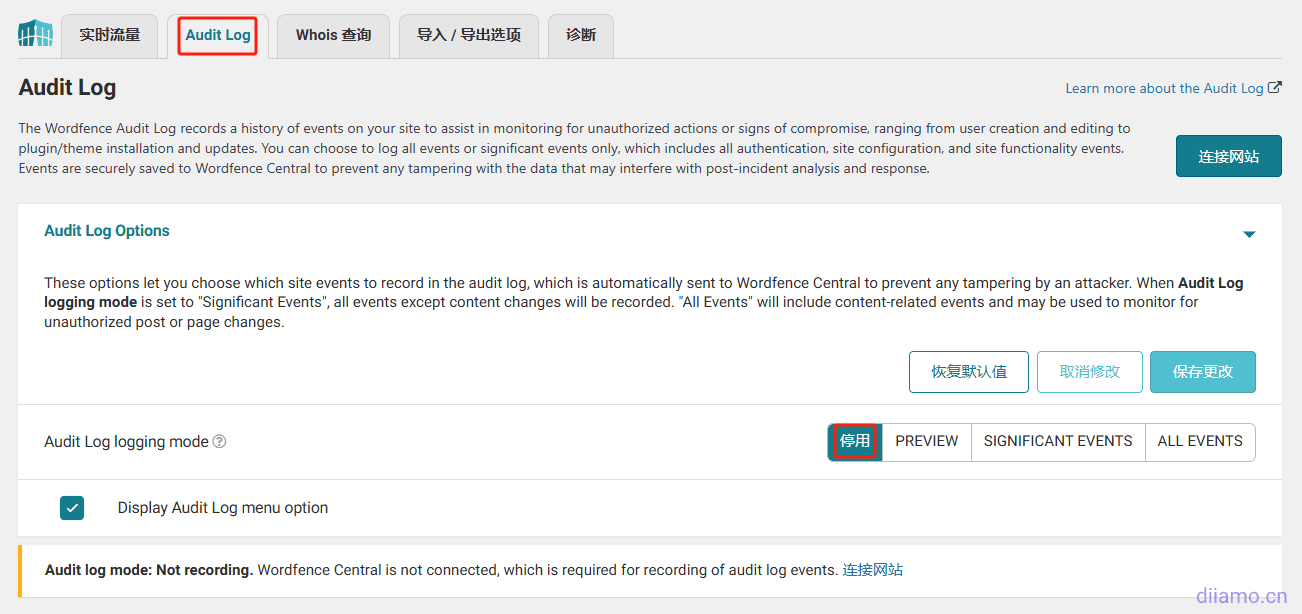Click the help icon beside logging mode
Screen dimensions: 1302x614
point(220,441)
